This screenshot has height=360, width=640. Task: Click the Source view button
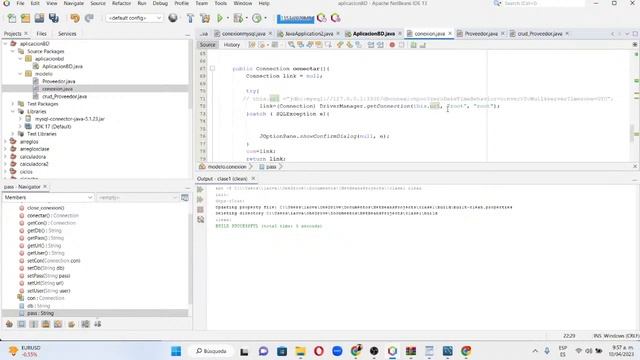207,45
